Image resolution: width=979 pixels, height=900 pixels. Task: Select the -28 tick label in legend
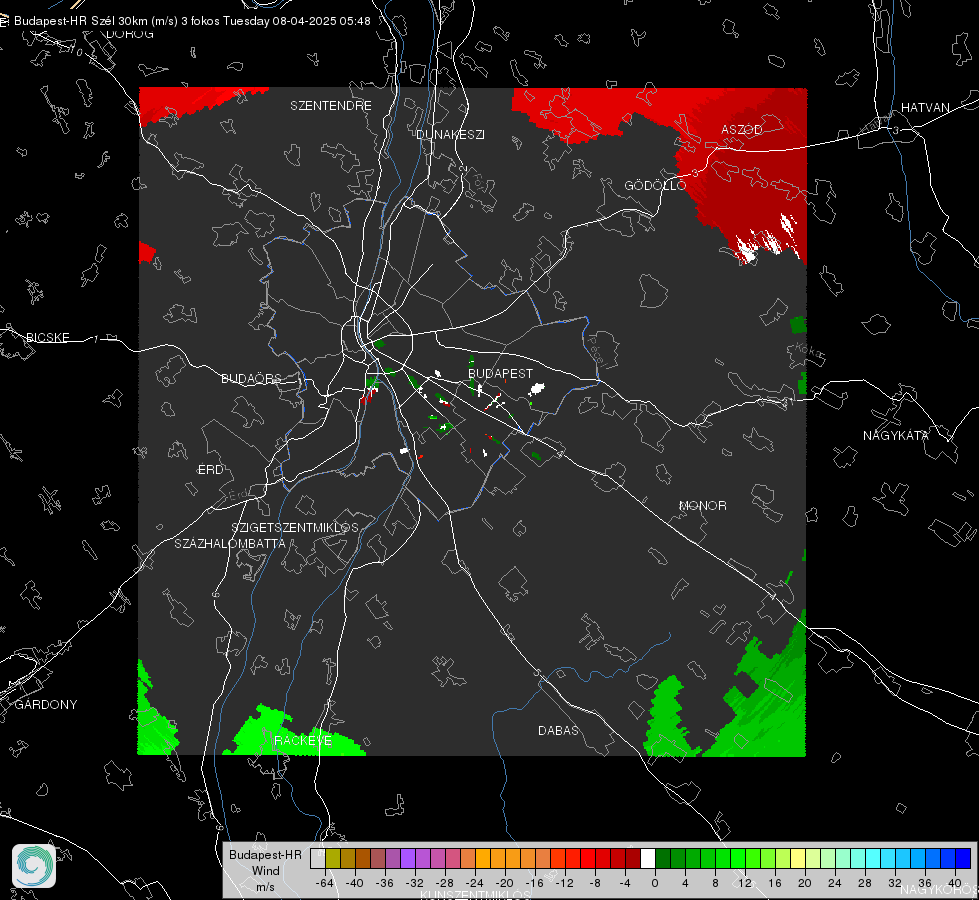(445, 883)
